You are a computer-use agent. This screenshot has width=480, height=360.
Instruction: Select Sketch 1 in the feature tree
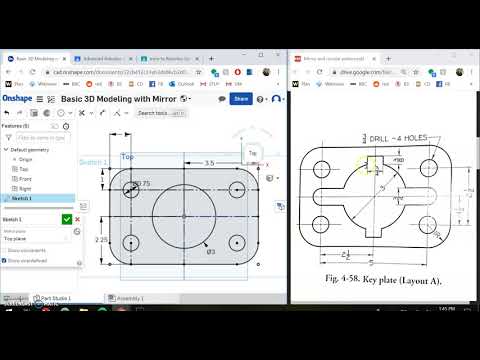pyautogui.click(x=37, y=198)
